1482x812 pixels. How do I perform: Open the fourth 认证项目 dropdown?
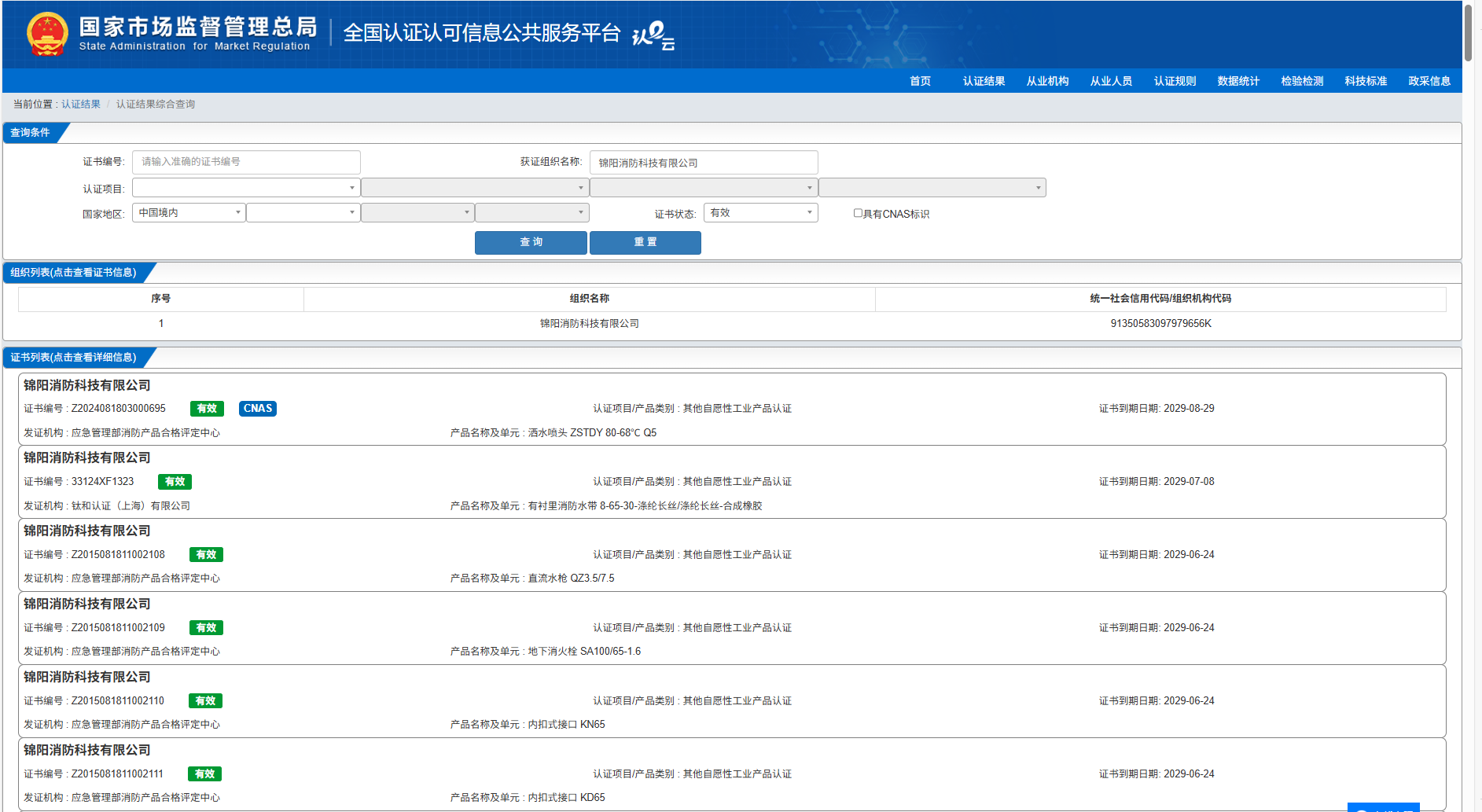pyautogui.click(x=932, y=188)
